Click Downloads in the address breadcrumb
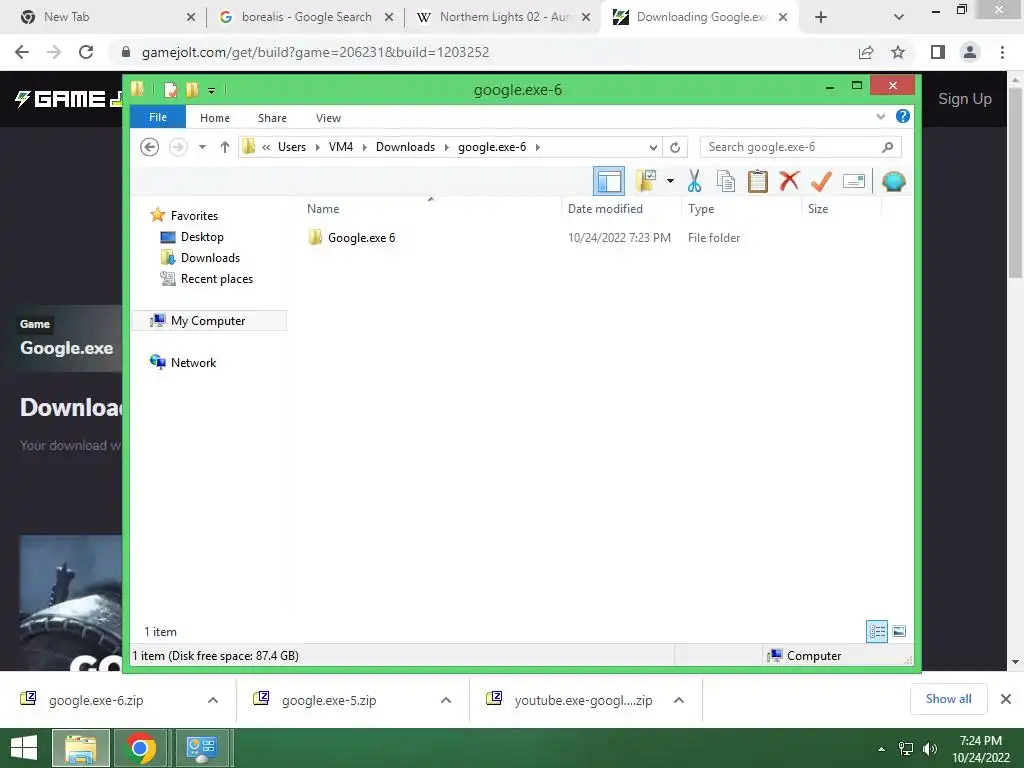This screenshot has width=1024, height=768. click(405, 147)
